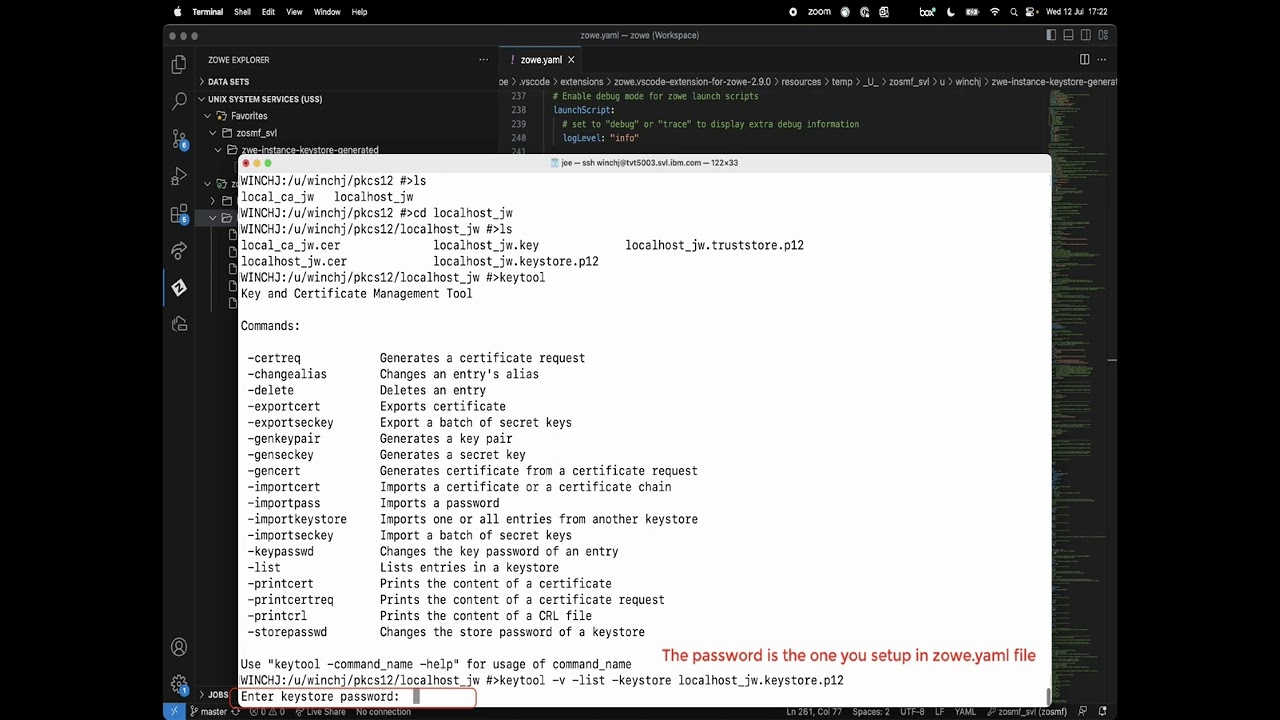The height and width of the screenshot is (720, 1280).
Task: Click the Terminal ssh window title bar
Action: pyautogui.click(x=644, y=162)
